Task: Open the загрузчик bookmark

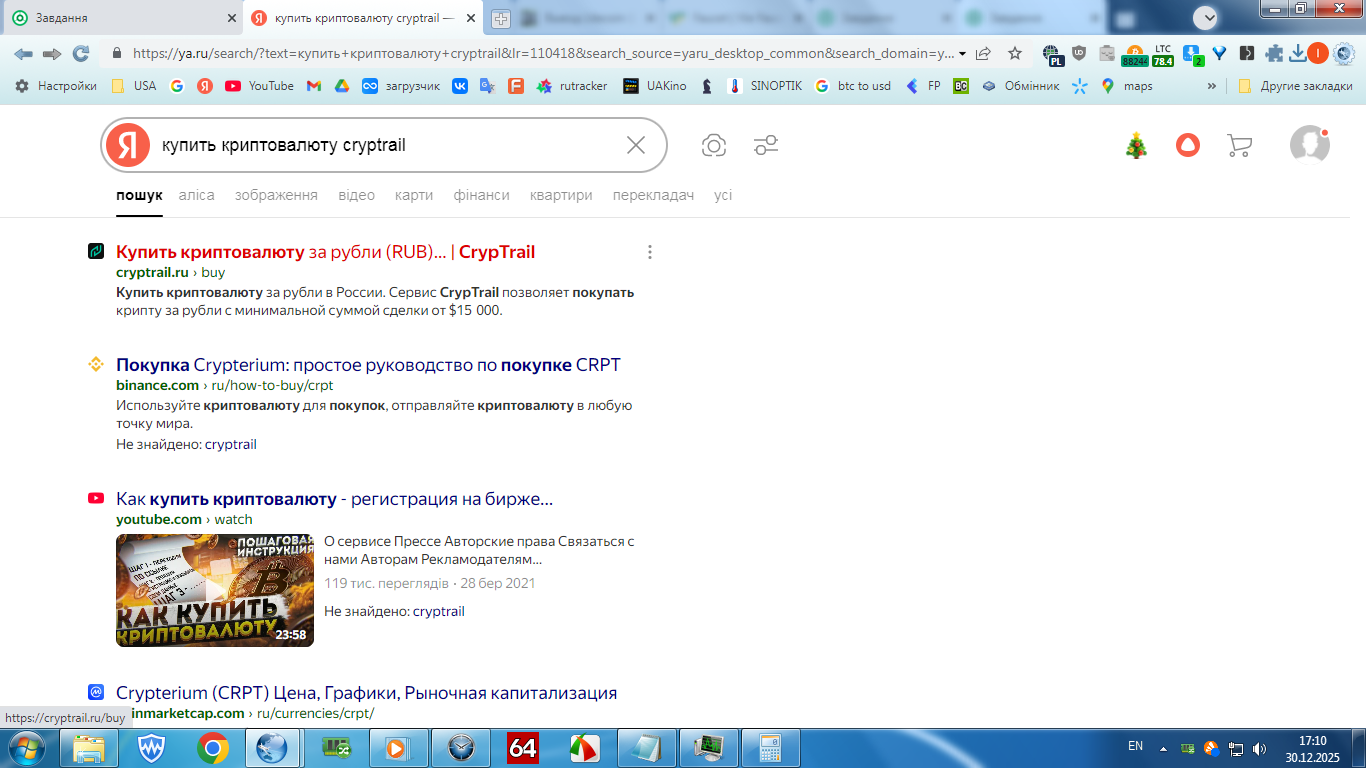Action: [401, 86]
